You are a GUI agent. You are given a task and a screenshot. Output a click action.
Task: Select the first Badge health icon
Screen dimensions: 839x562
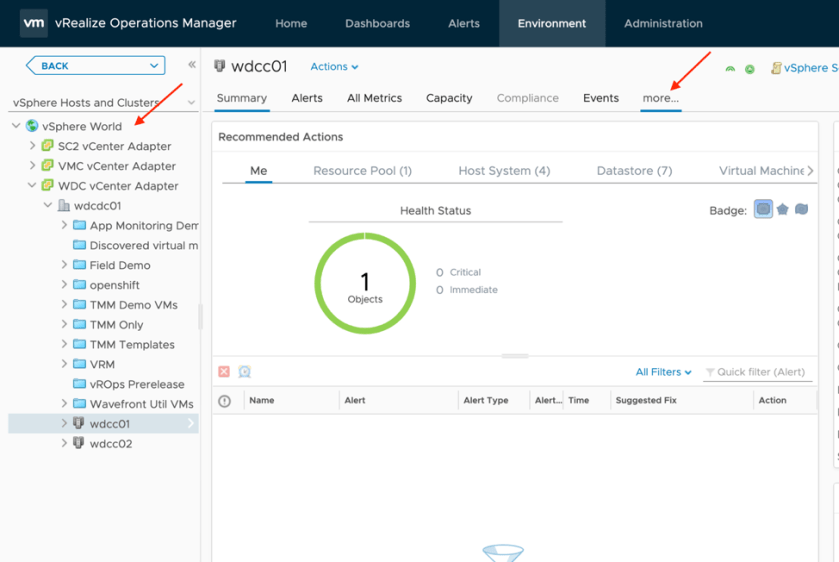click(x=763, y=210)
